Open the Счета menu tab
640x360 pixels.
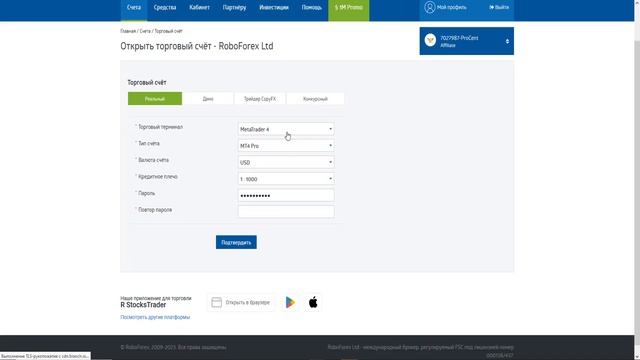[134, 8]
